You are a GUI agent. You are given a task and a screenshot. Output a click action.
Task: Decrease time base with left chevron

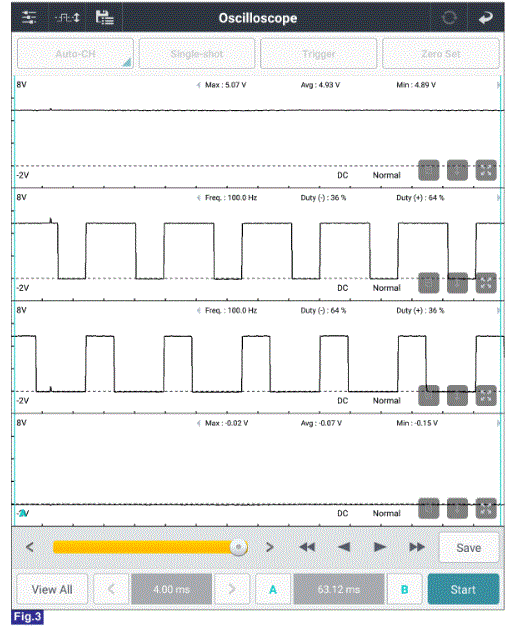(111, 589)
